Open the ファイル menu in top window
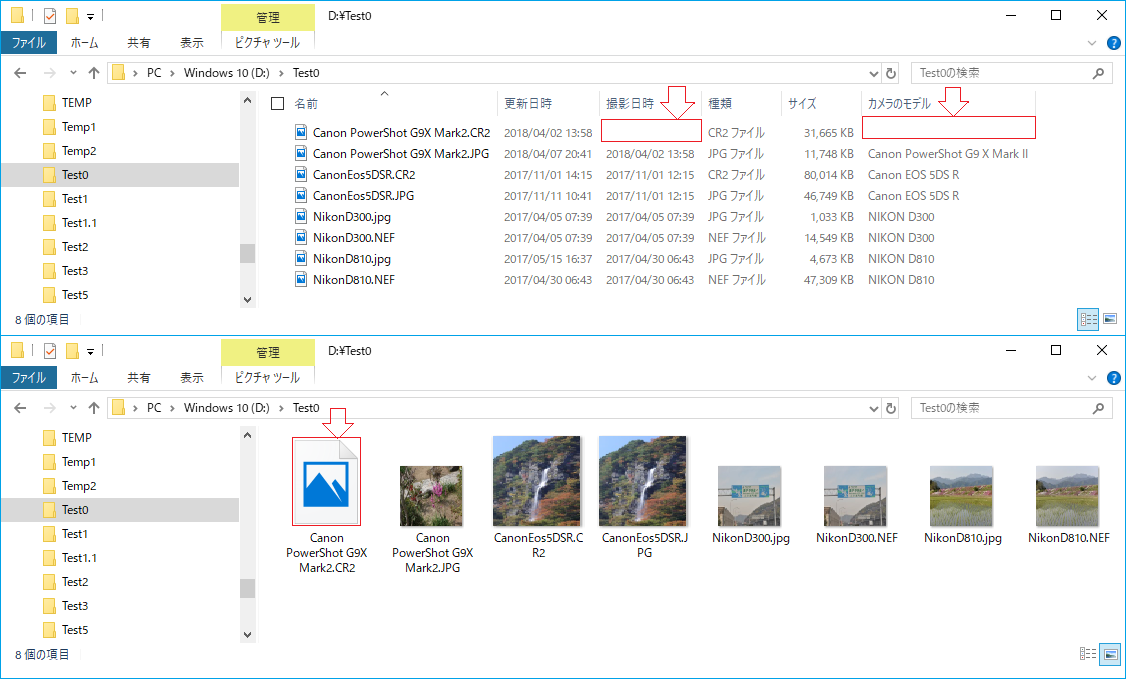Viewport: 1126px width, 679px height. pyautogui.click(x=29, y=43)
